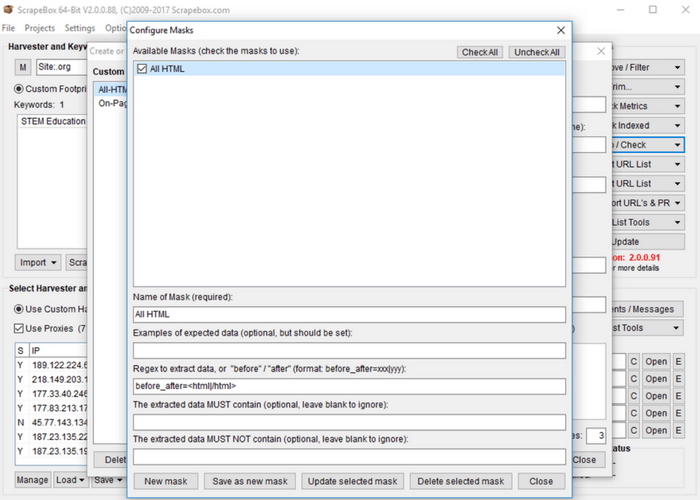Viewport: 700px width, 500px height.
Task: Select the Custom Footprint radio button
Action: click(x=18, y=89)
